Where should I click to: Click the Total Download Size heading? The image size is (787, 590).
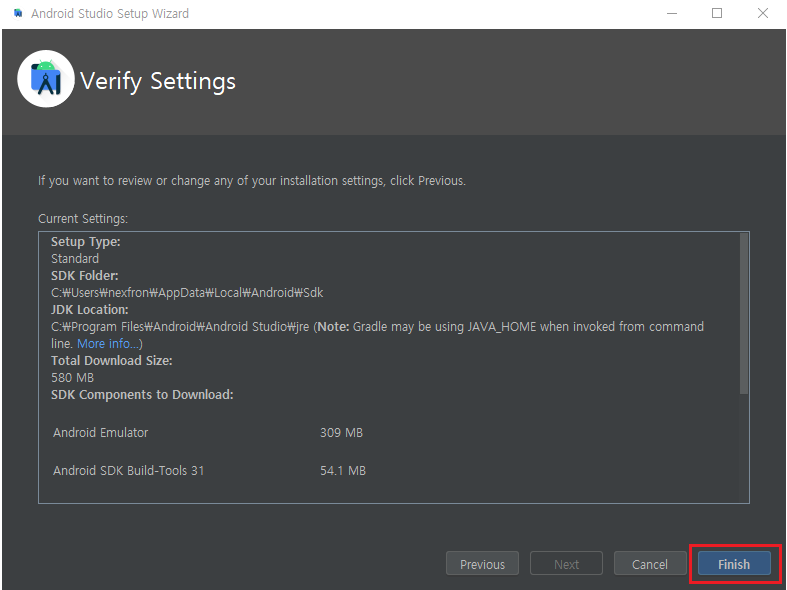coord(112,360)
